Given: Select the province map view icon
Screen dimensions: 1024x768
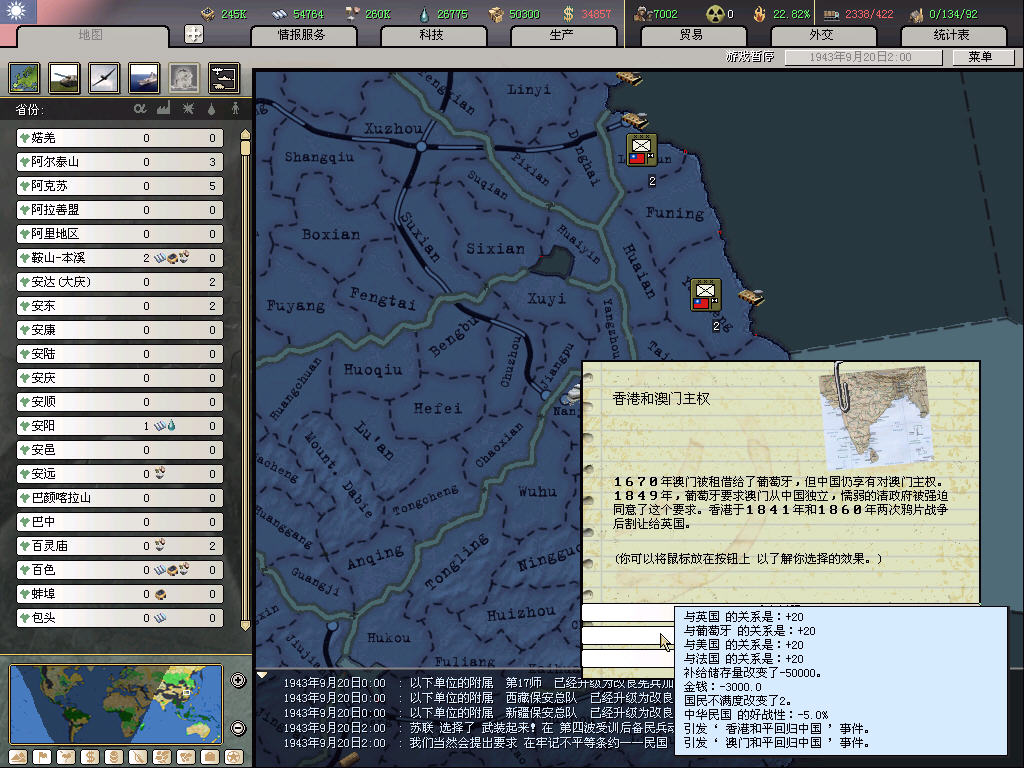Looking at the screenshot, I should click(x=24, y=77).
